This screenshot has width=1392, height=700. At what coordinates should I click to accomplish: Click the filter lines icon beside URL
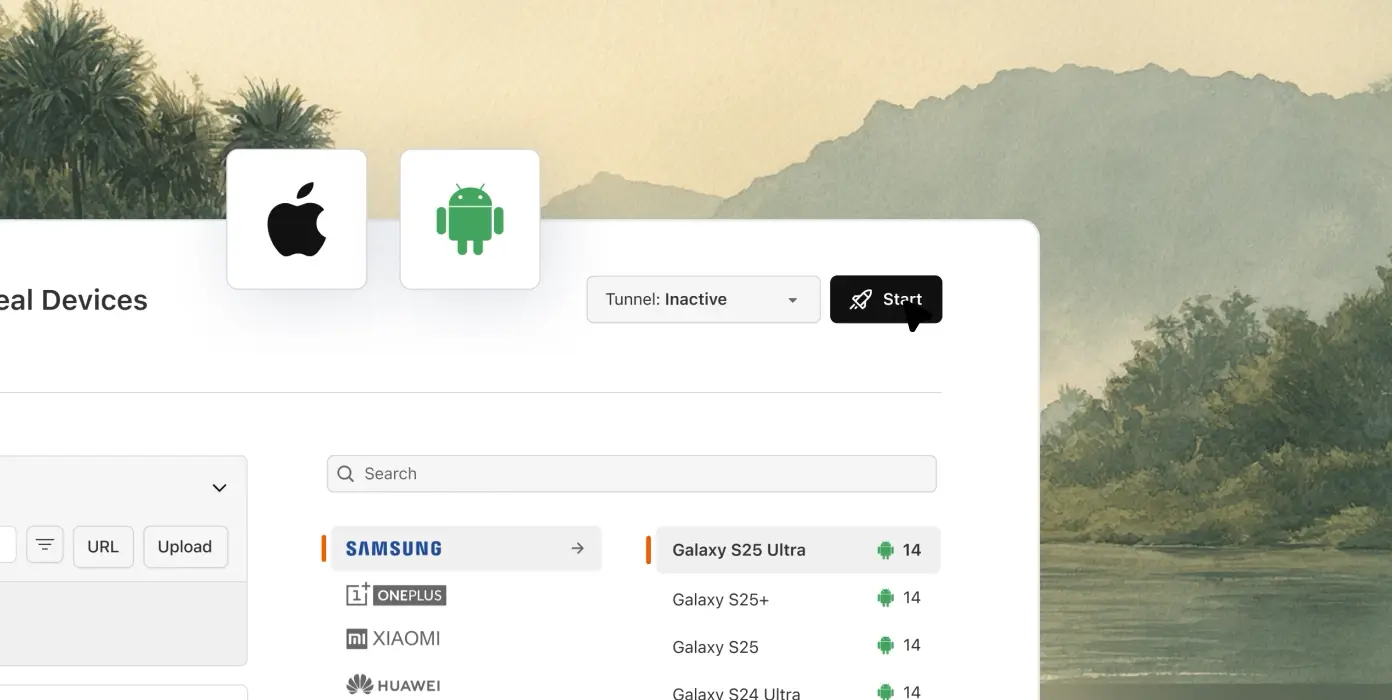point(45,545)
